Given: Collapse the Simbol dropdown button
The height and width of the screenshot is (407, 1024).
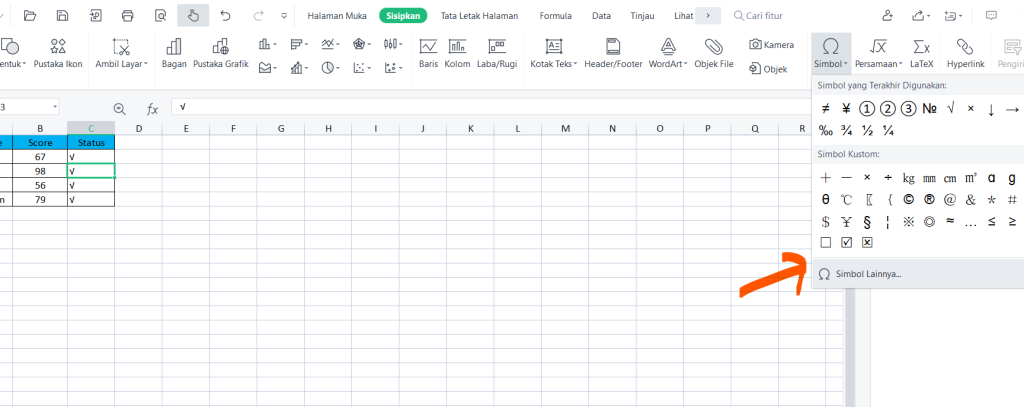Looking at the screenshot, I should (x=831, y=52).
